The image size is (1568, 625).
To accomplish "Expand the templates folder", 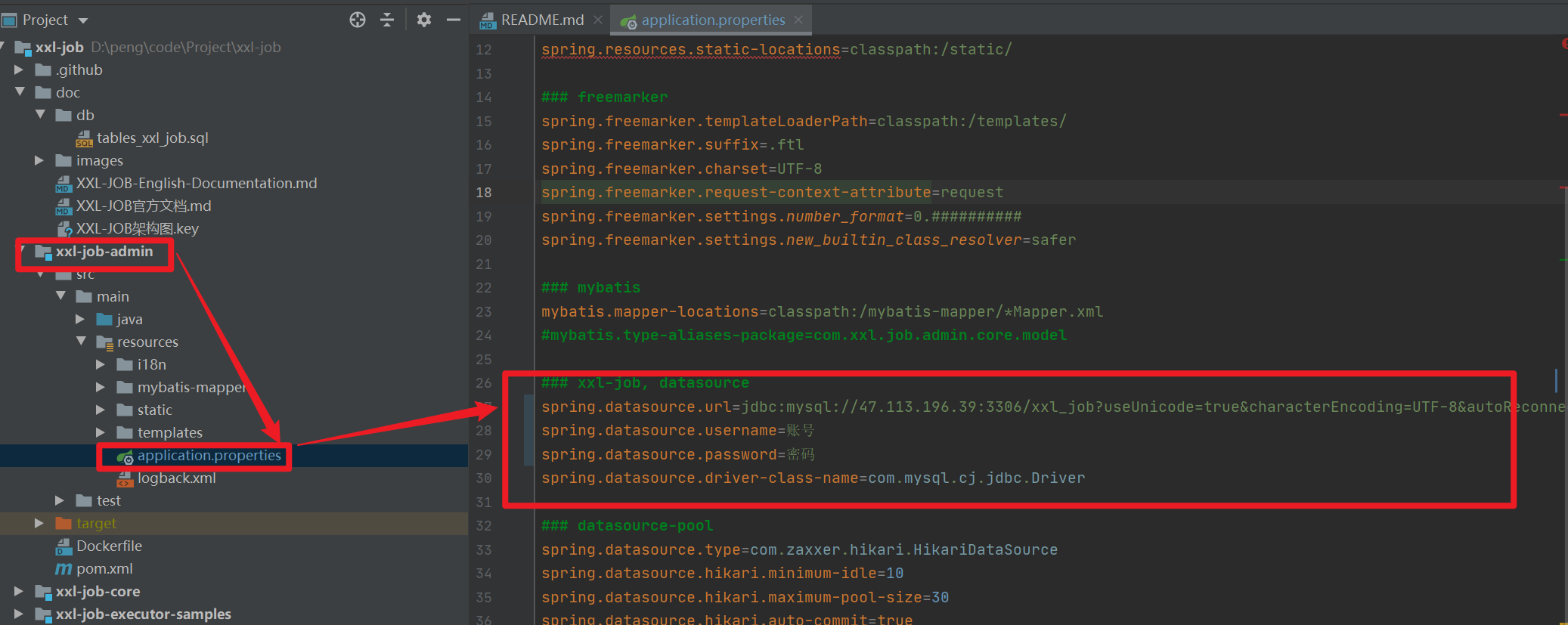I will 101,432.
